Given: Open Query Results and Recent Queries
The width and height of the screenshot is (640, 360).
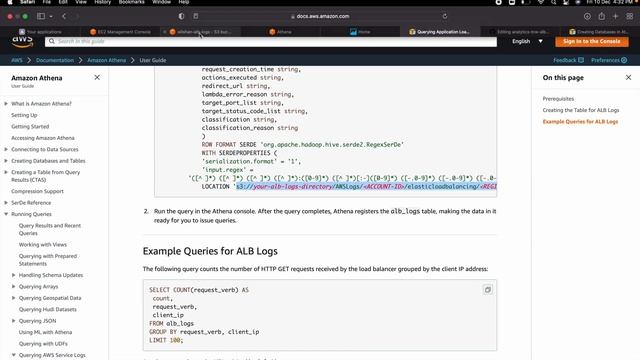Looking at the screenshot, I should [50, 229].
